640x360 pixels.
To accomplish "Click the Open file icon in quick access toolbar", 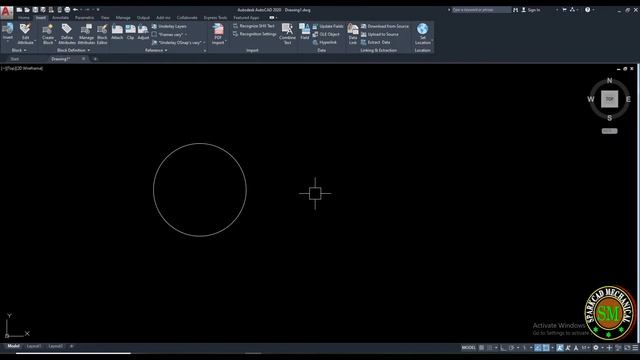I will [27, 10].
